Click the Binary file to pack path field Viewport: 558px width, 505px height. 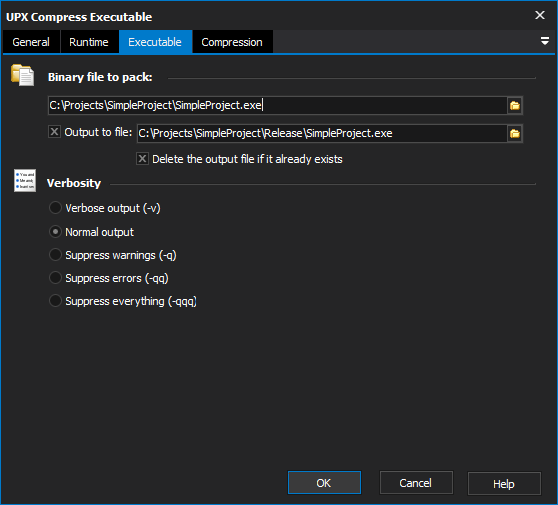tap(278, 106)
